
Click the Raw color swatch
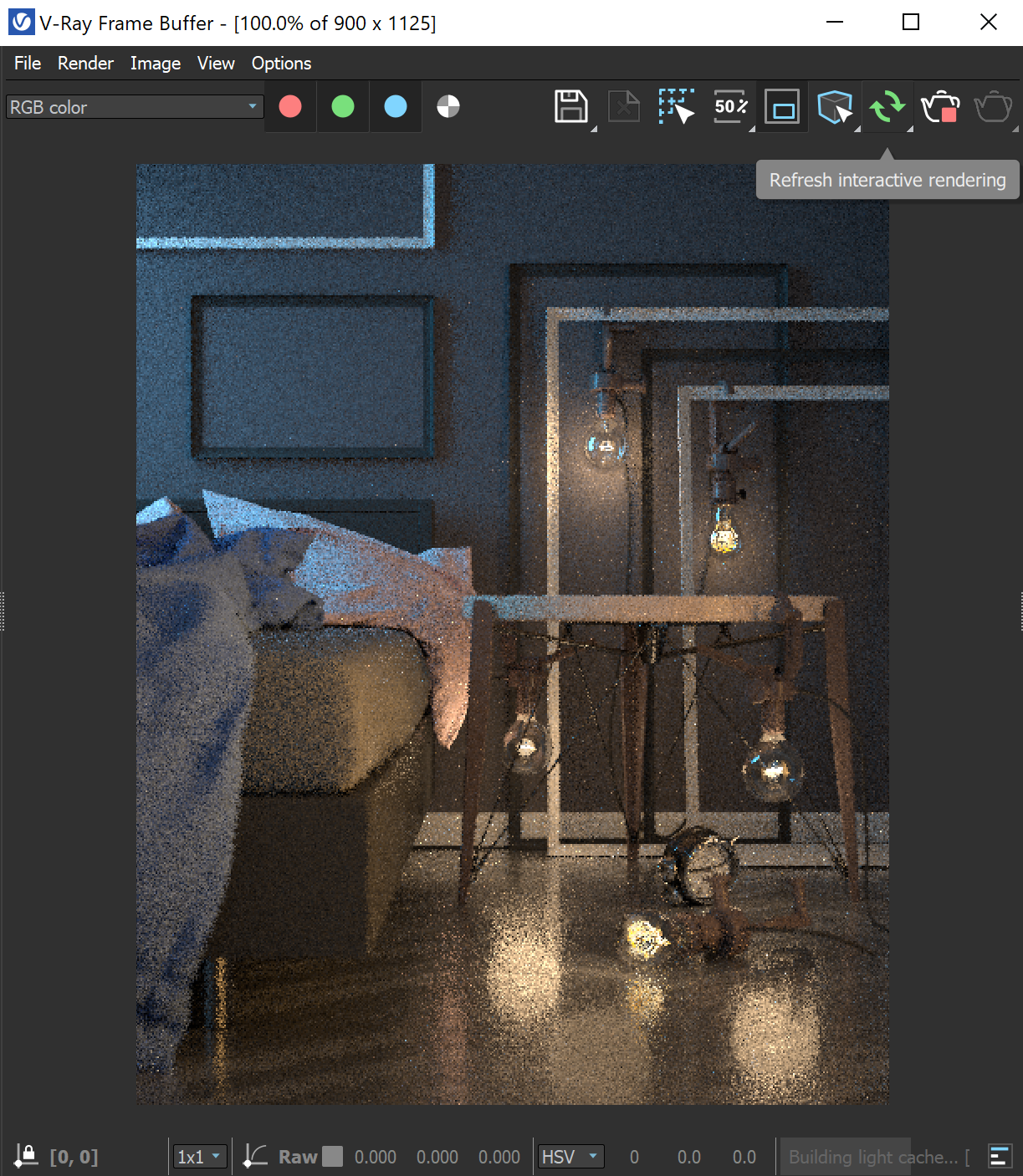(332, 1156)
